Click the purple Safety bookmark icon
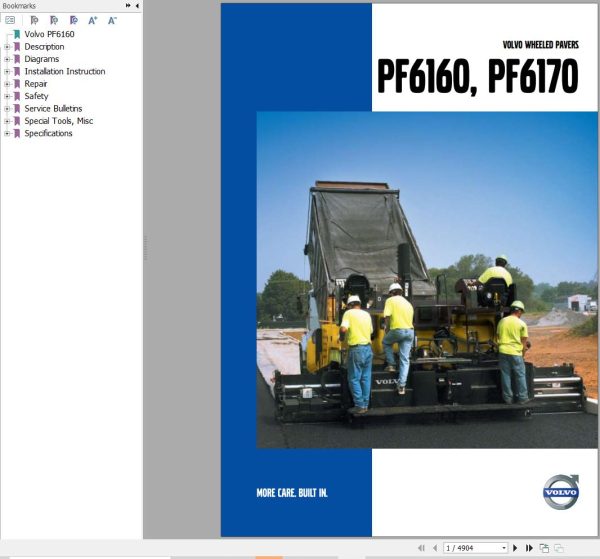 pos(17,96)
